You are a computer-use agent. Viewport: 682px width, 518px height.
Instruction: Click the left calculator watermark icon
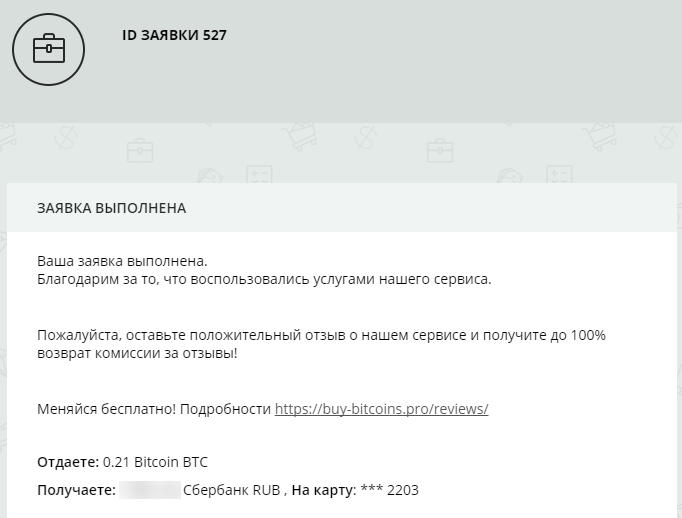[x=260, y=174]
